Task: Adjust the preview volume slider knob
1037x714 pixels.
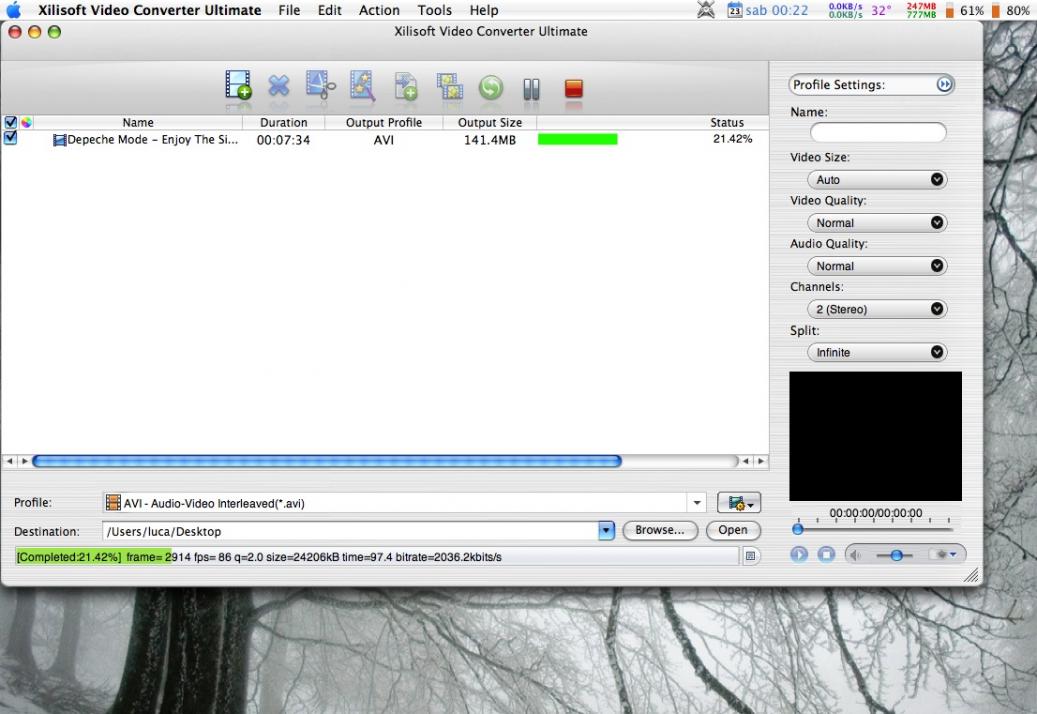Action: (x=896, y=555)
